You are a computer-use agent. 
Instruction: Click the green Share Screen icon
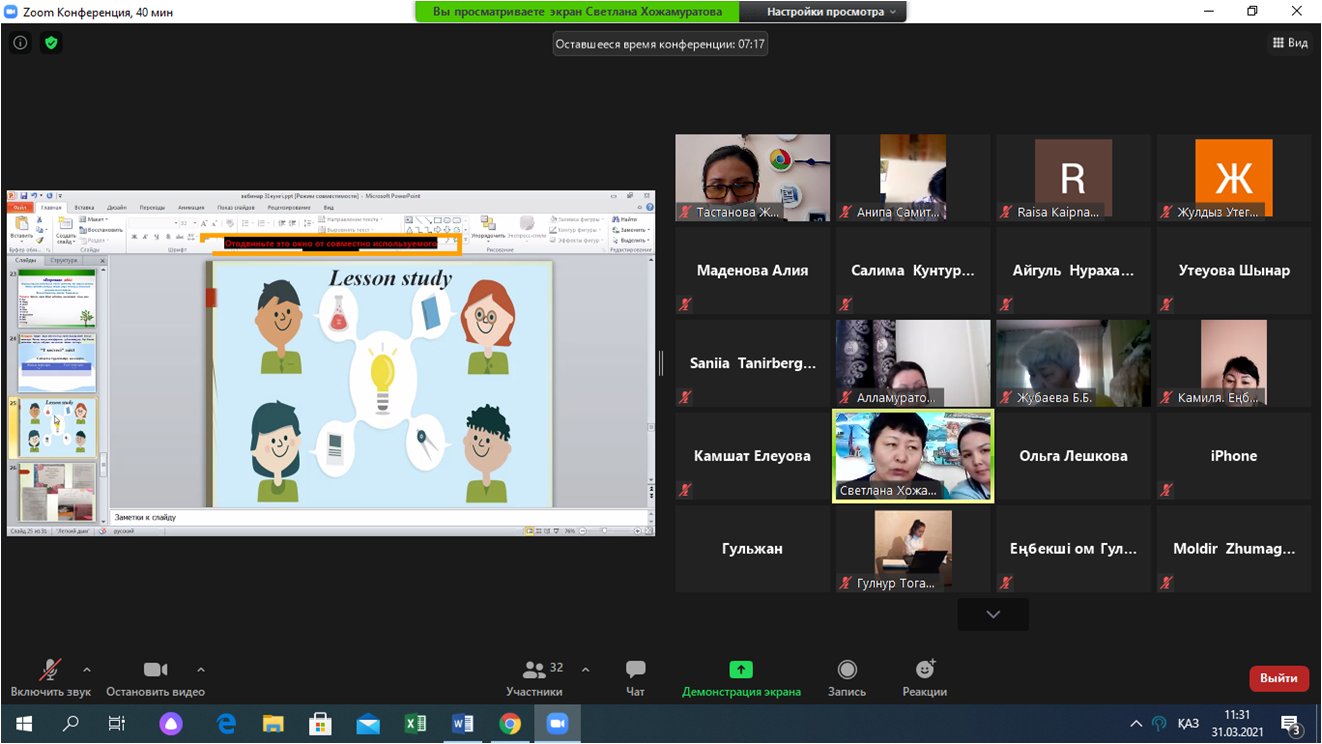(x=741, y=670)
